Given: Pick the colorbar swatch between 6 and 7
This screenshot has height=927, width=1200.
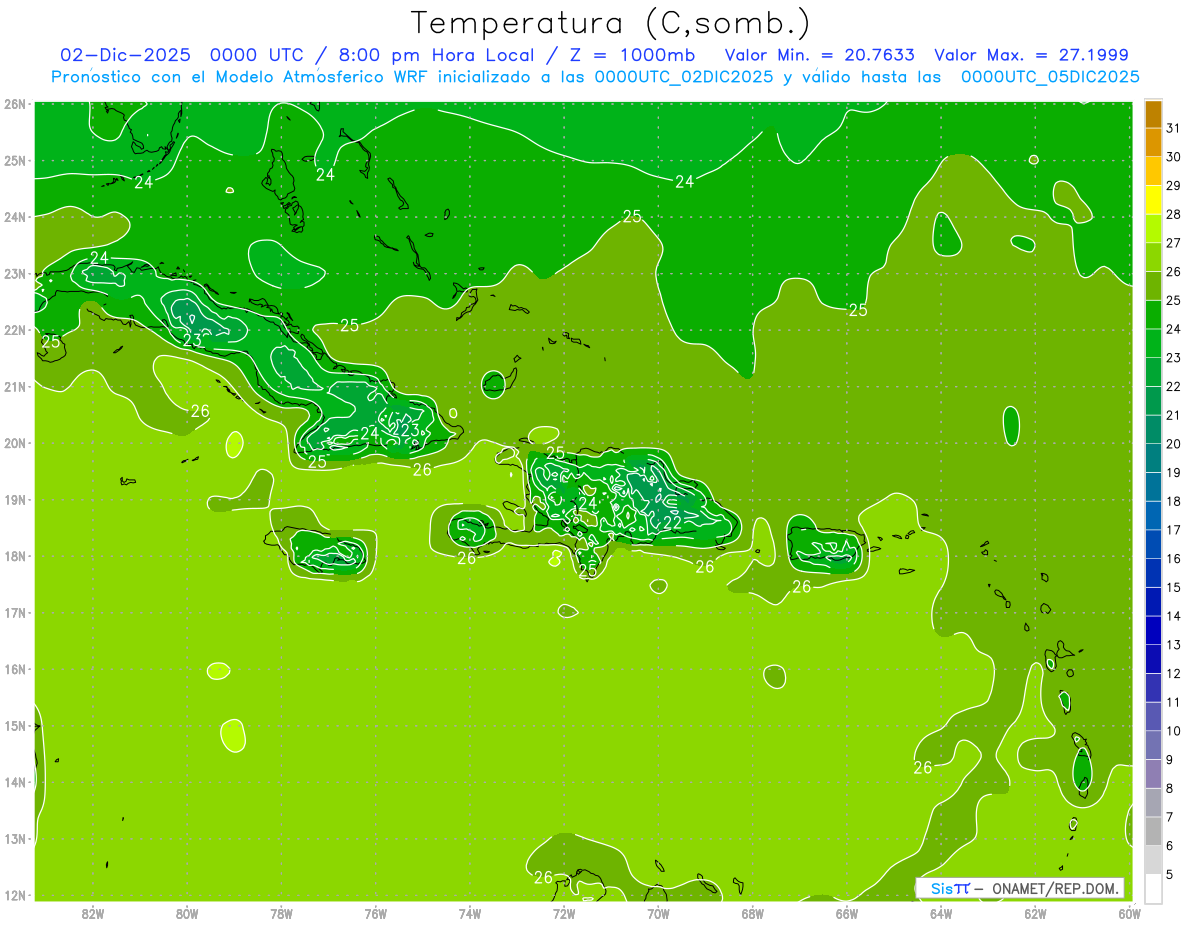Looking at the screenshot, I should [1153, 831].
